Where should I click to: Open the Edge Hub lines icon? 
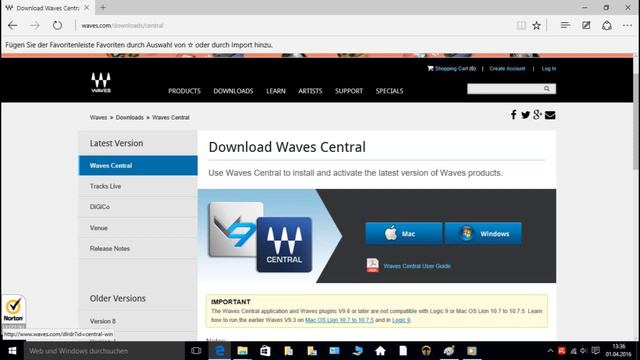point(565,25)
